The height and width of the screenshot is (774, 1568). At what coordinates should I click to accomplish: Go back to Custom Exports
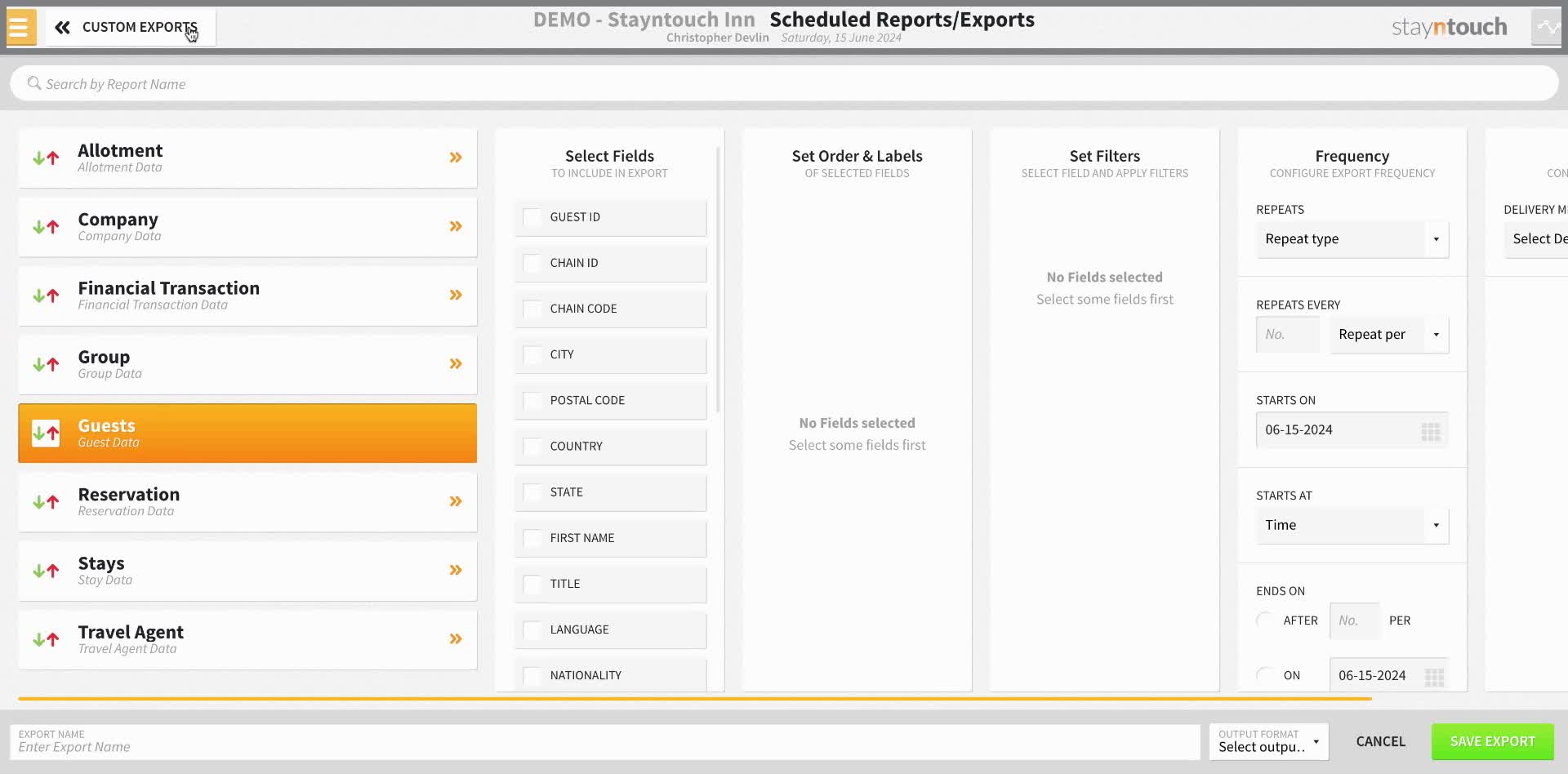tap(129, 27)
